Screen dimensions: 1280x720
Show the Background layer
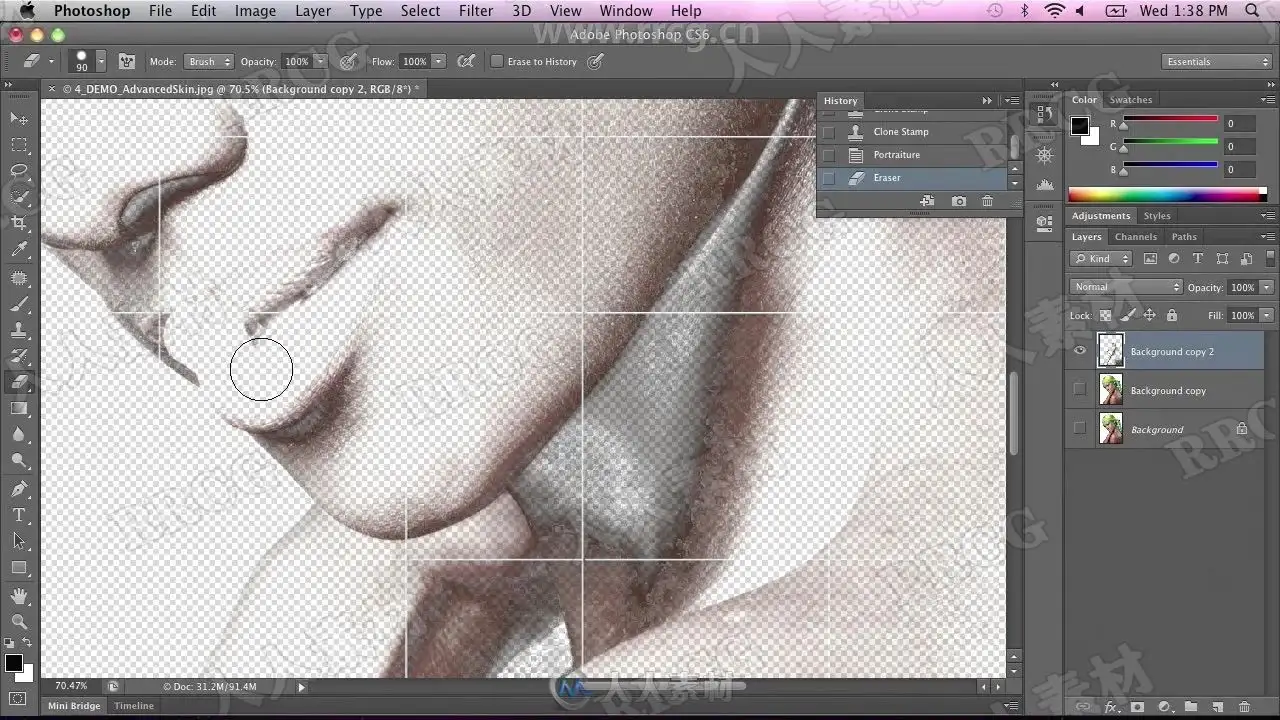click(x=1080, y=429)
